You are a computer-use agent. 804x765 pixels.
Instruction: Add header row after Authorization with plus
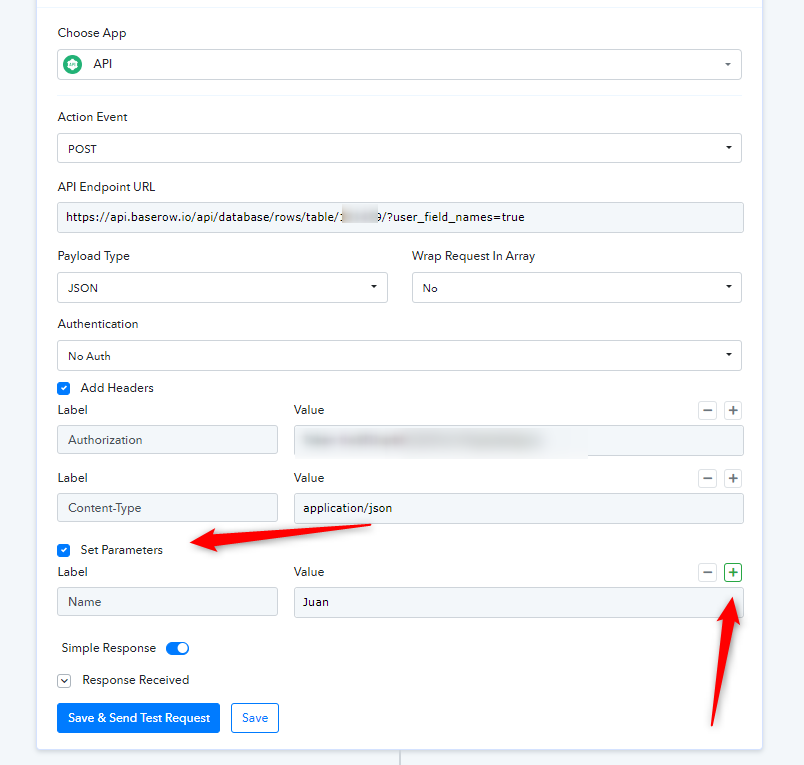coord(733,410)
